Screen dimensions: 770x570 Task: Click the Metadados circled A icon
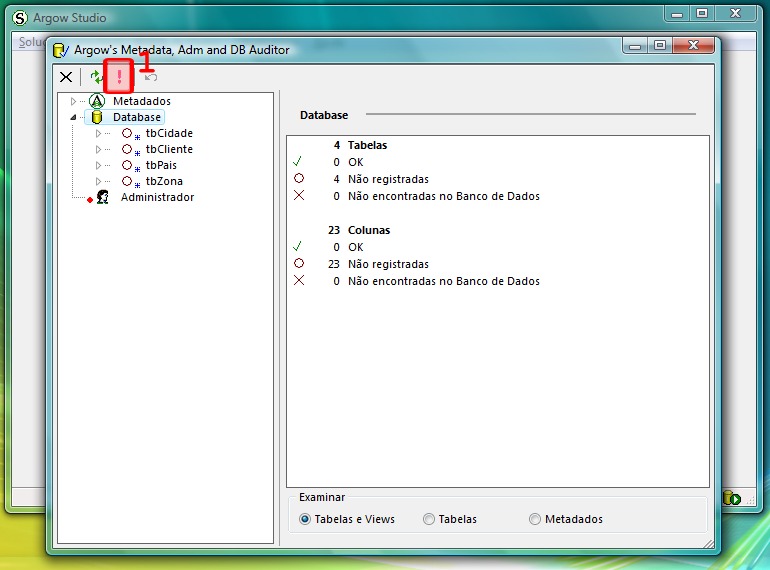pyautogui.click(x=97, y=101)
